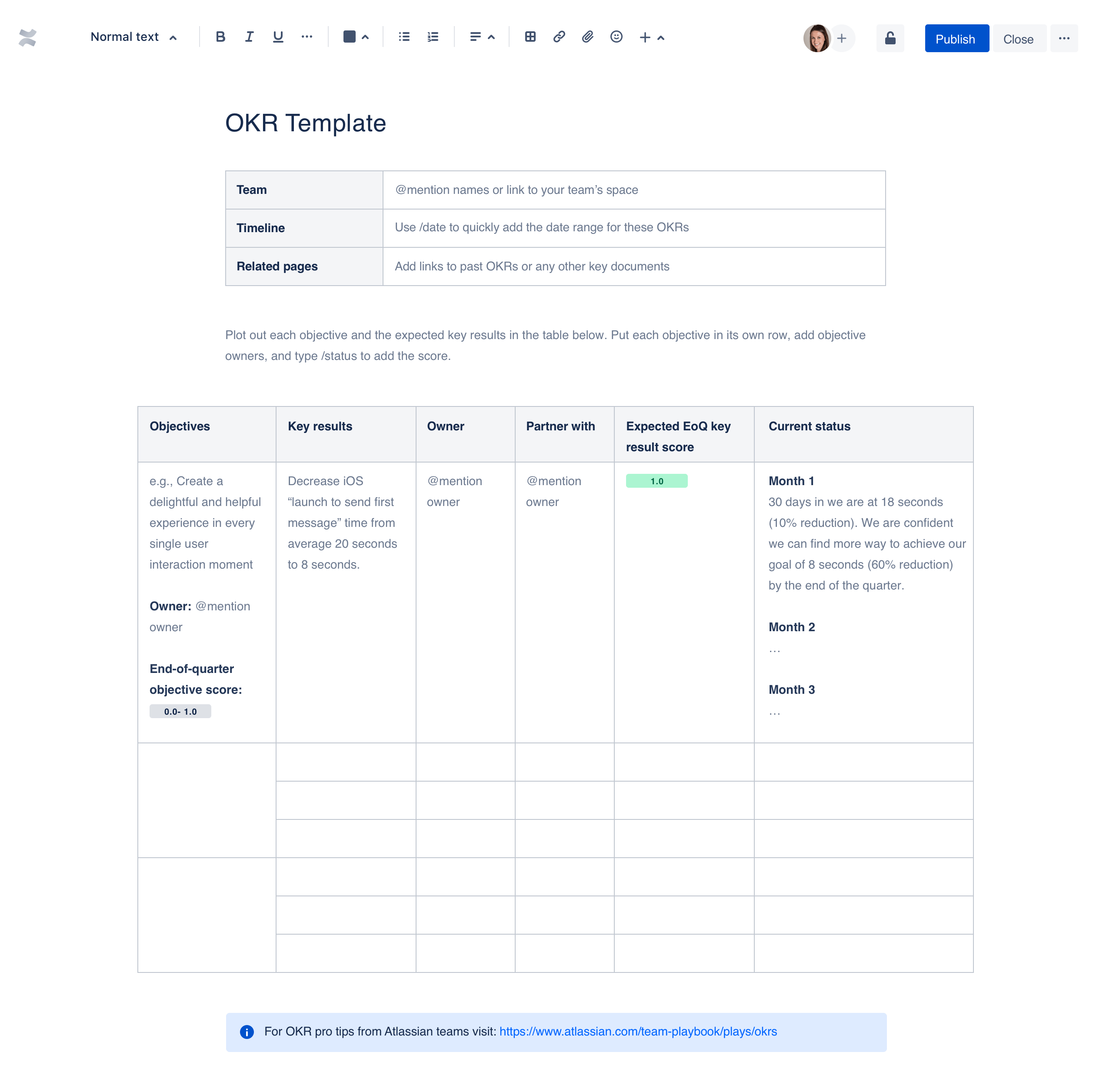
Task: Click the Key results column header
Action: pyautogui.click(x=346, y=435)
